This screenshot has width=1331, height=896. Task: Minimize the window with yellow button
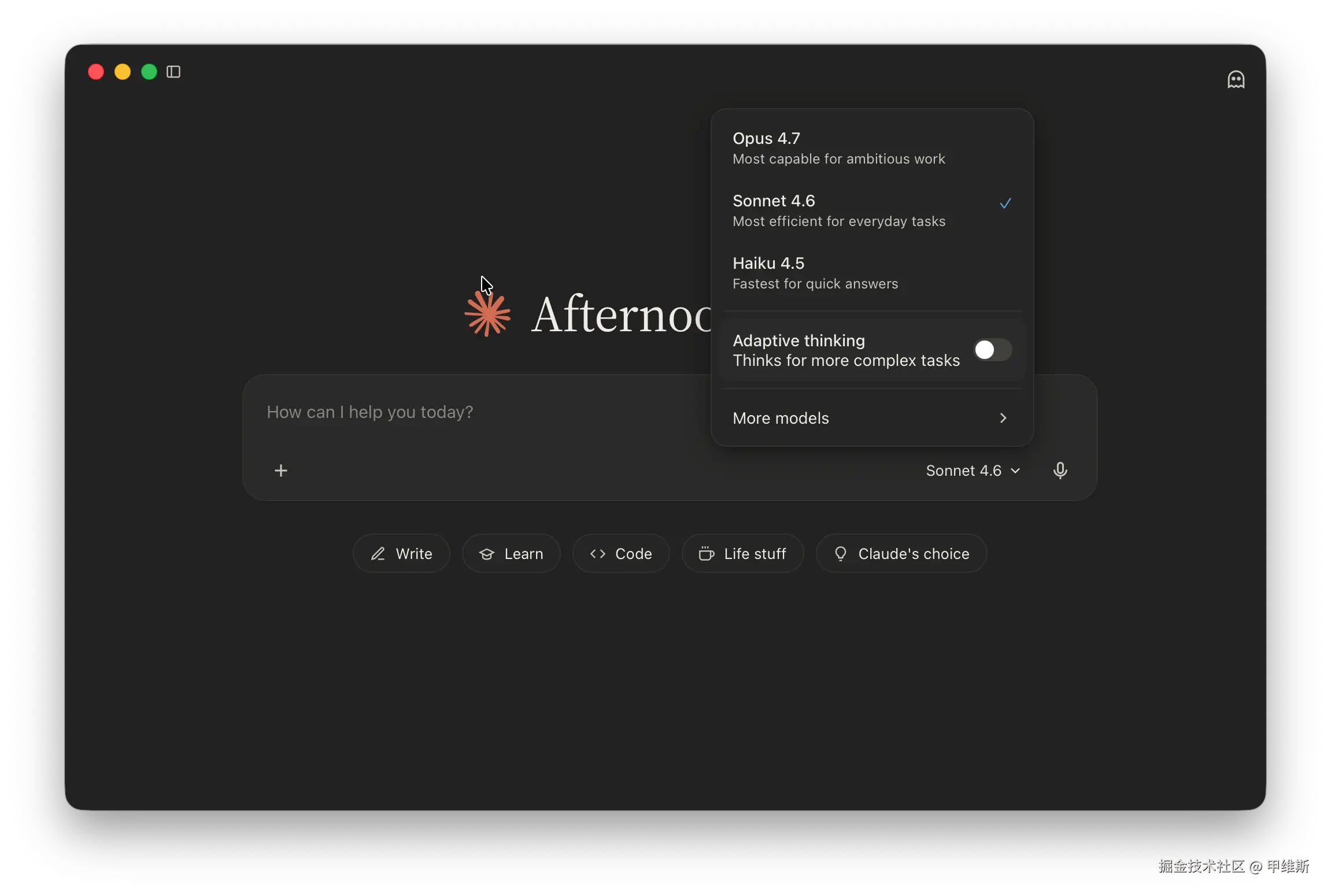[x=123, y=72]
